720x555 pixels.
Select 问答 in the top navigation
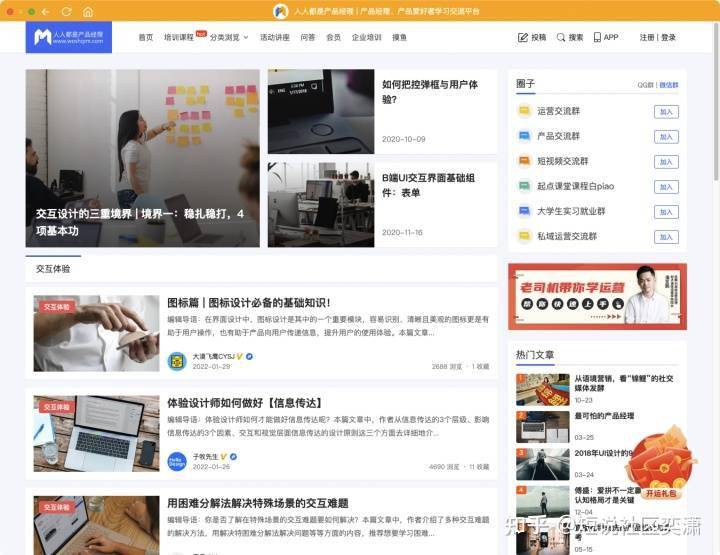pyautogui.click(x=308, y=37)
